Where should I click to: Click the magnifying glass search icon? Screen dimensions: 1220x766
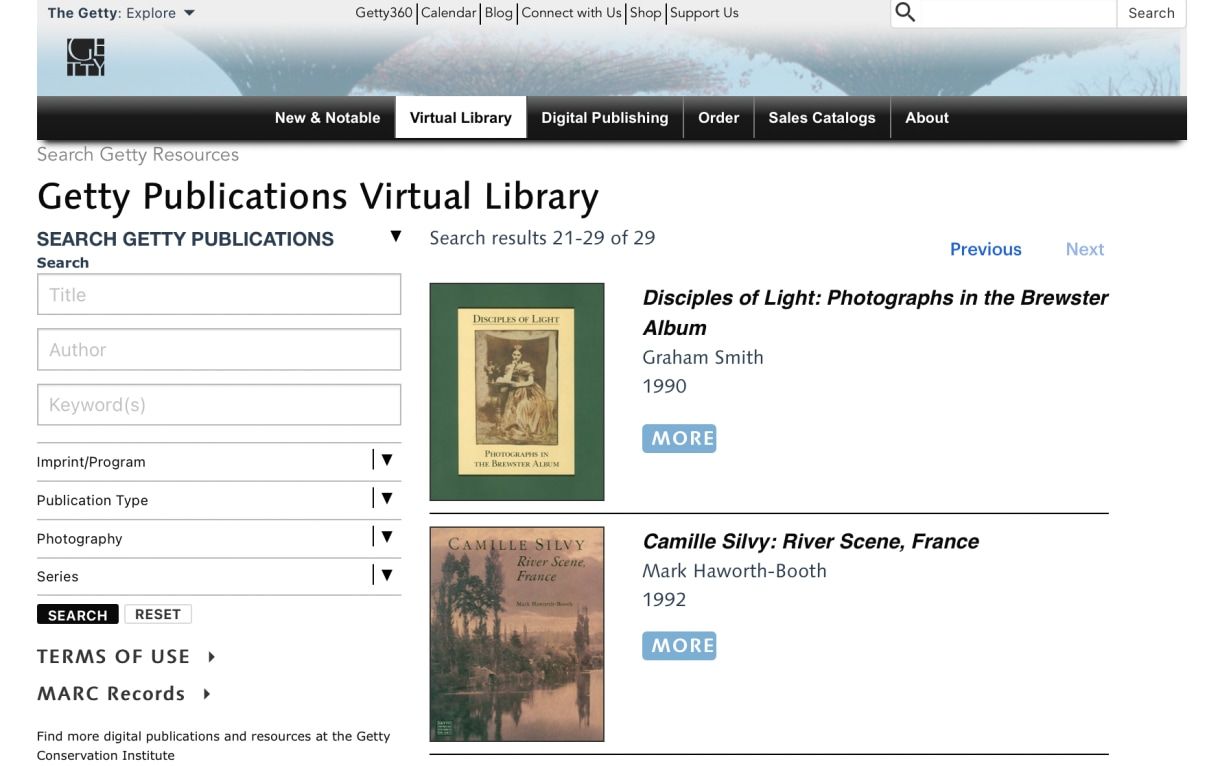(905, 13)
